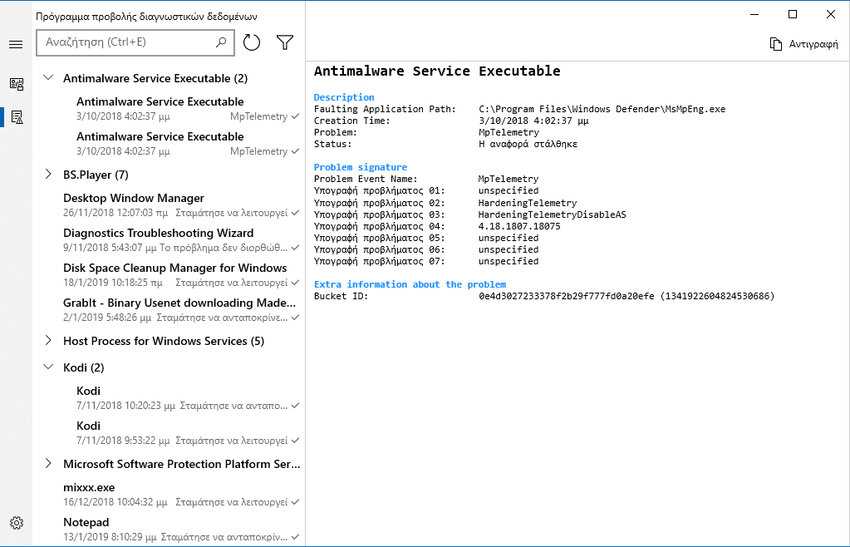Viewport: 850px width, 547px height.
Task: Click checkmark beside mixxx.exe entry
Action: (295, 503)
